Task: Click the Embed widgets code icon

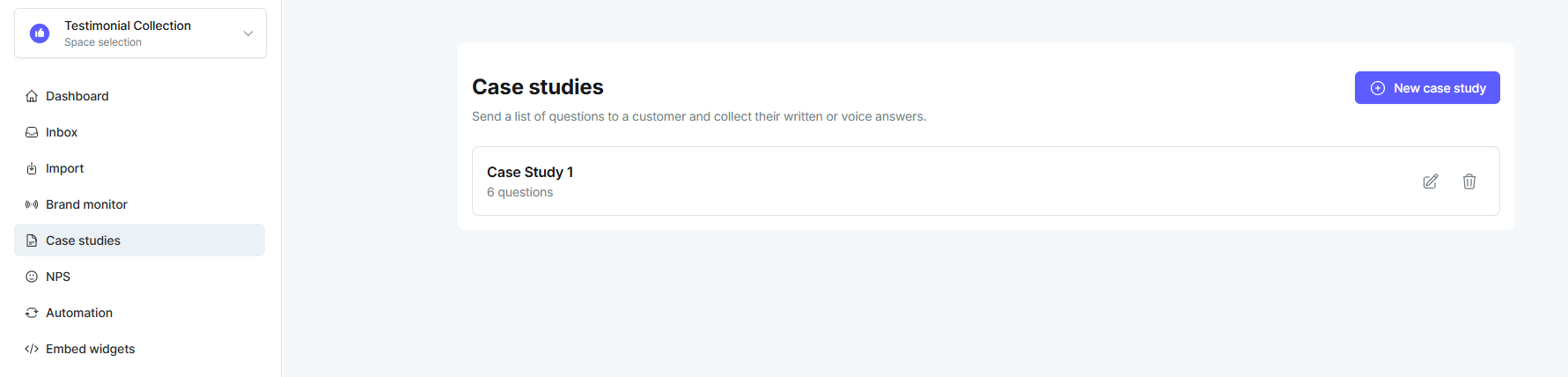Action: click(x=32, y=349)
